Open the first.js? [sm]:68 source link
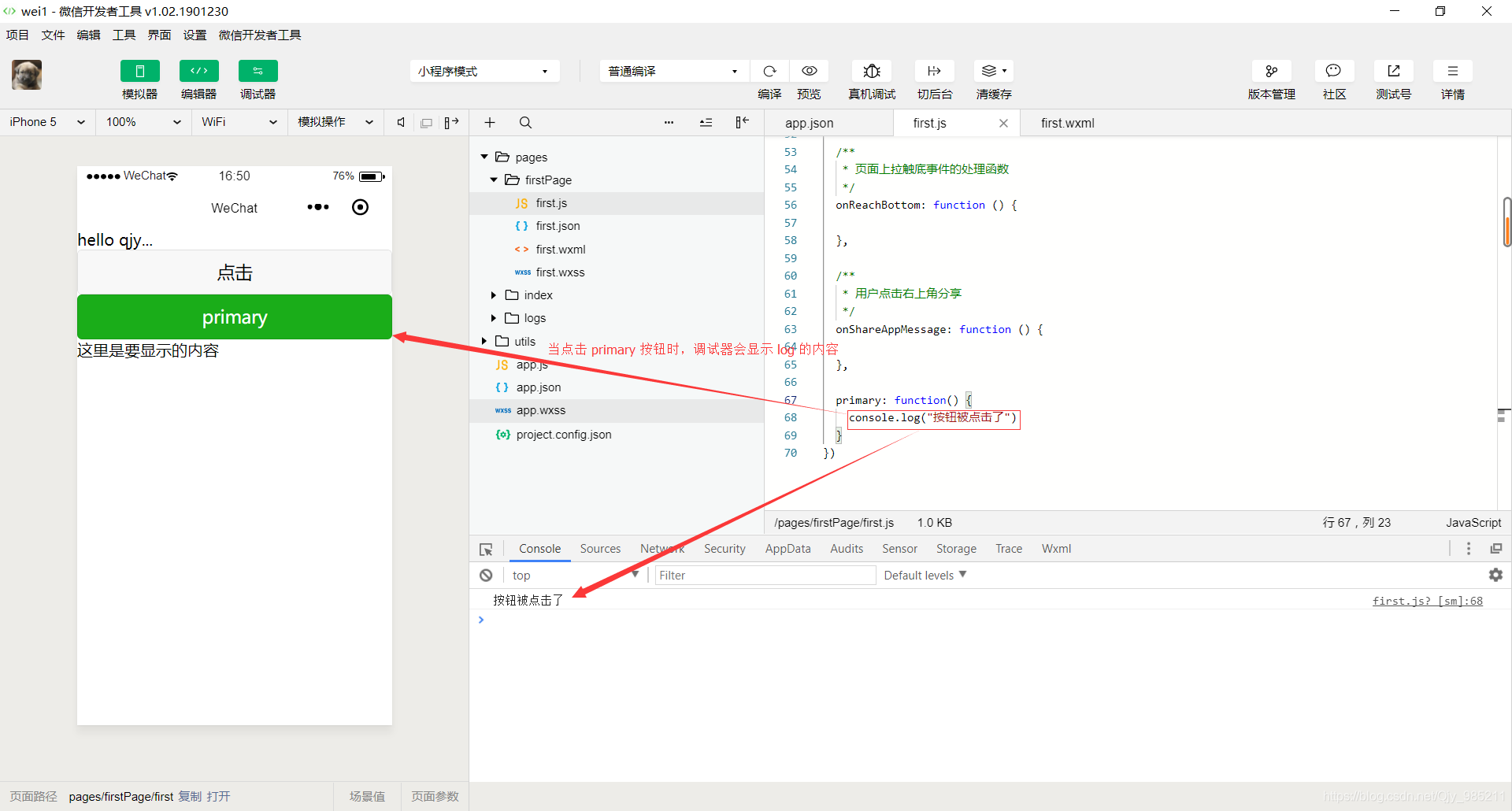The height and width of the screenshot is (811, 1512). 1427,601
